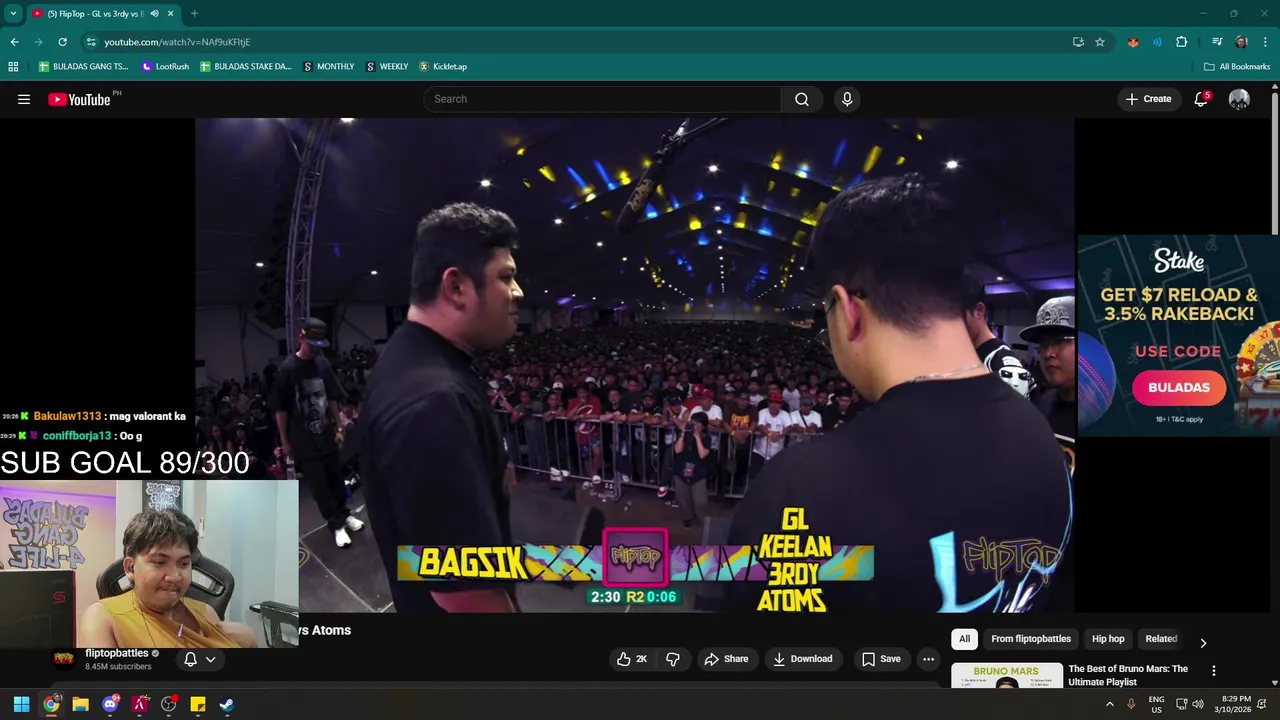The width and height of the screenshot is (1280, 720).
Task: Show more filter chips with right arrow
Action: point(1203,642)
